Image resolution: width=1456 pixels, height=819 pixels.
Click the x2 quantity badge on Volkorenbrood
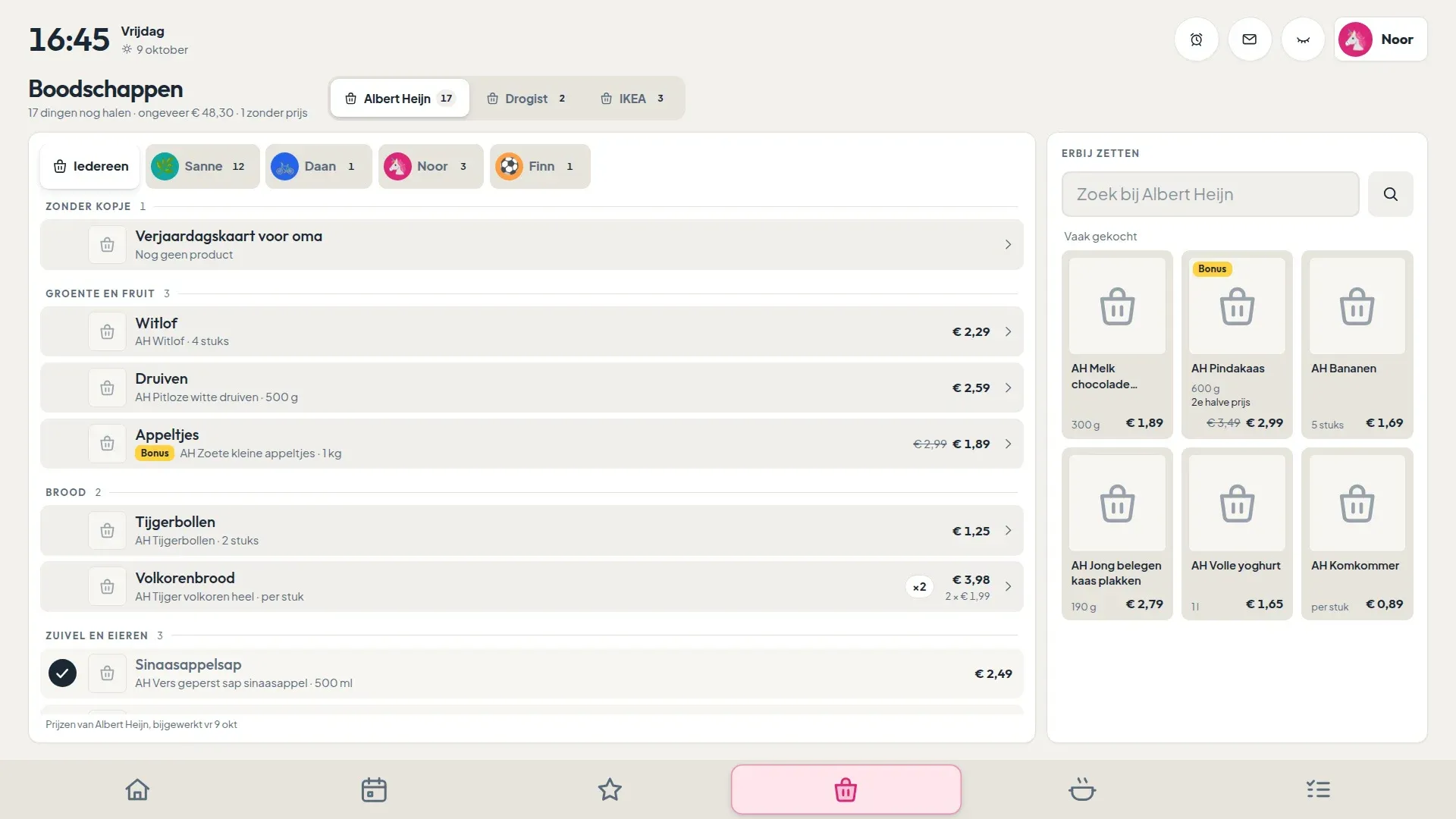[x=919, y=587]
